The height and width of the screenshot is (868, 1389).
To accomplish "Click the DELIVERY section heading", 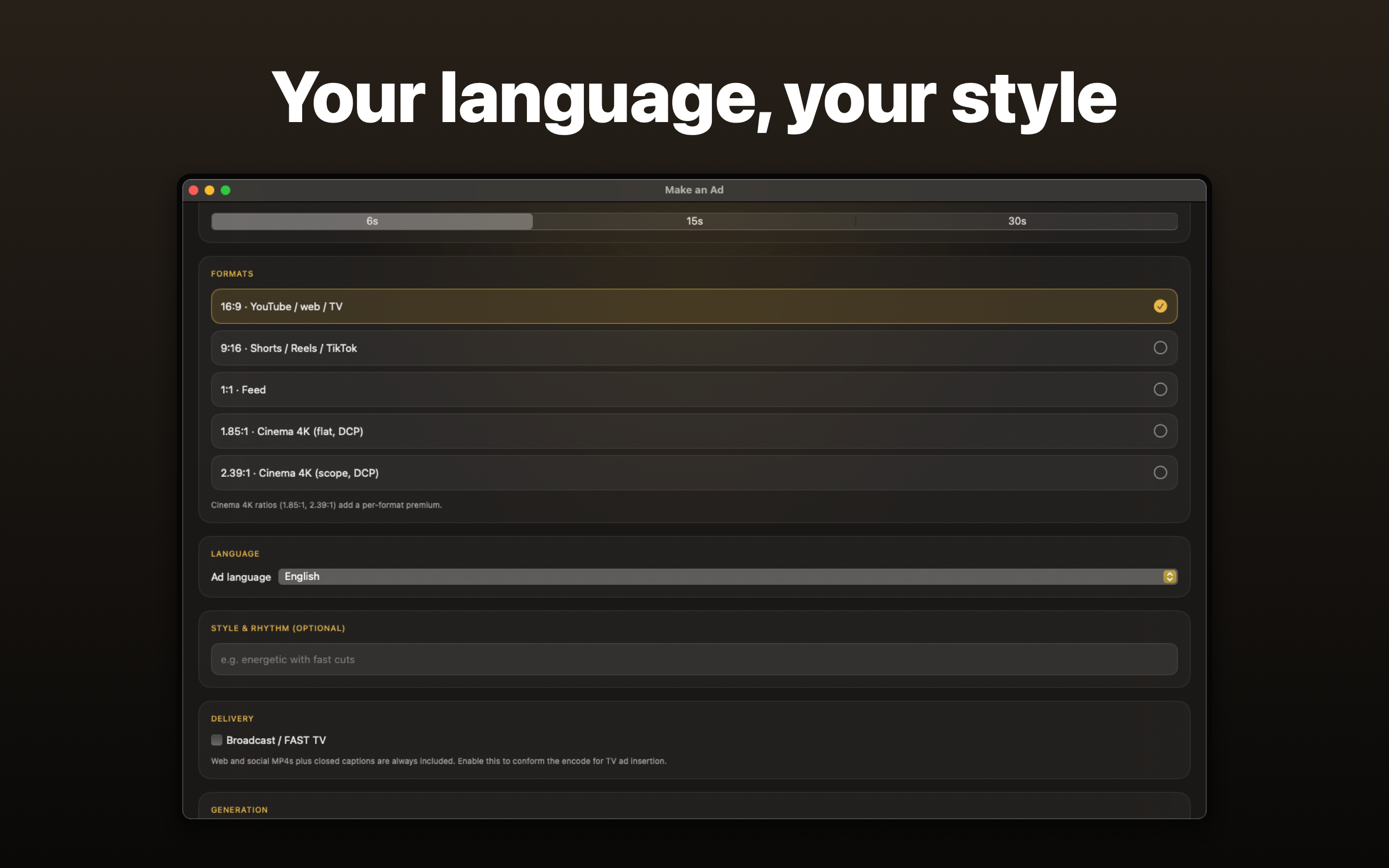I will [x=232, y=719].
